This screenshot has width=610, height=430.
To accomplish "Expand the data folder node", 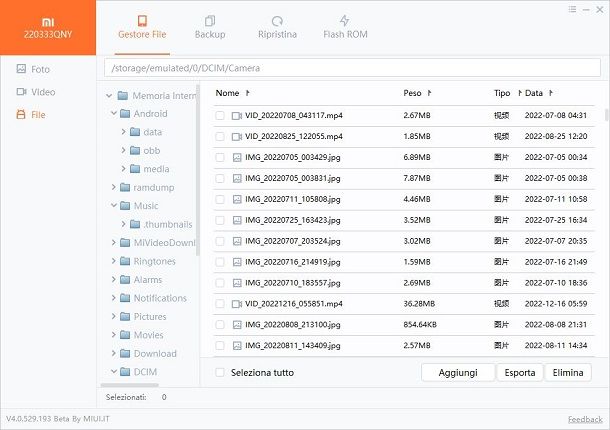I will coord(123,132).
